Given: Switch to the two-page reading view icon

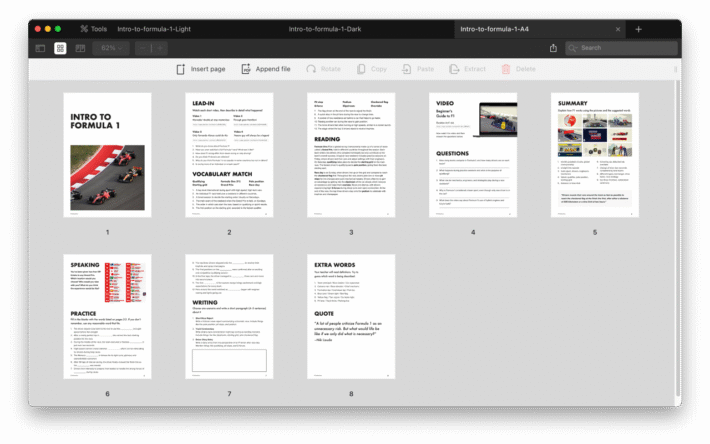Looking at the screenshot, I should tap(80, 48).
